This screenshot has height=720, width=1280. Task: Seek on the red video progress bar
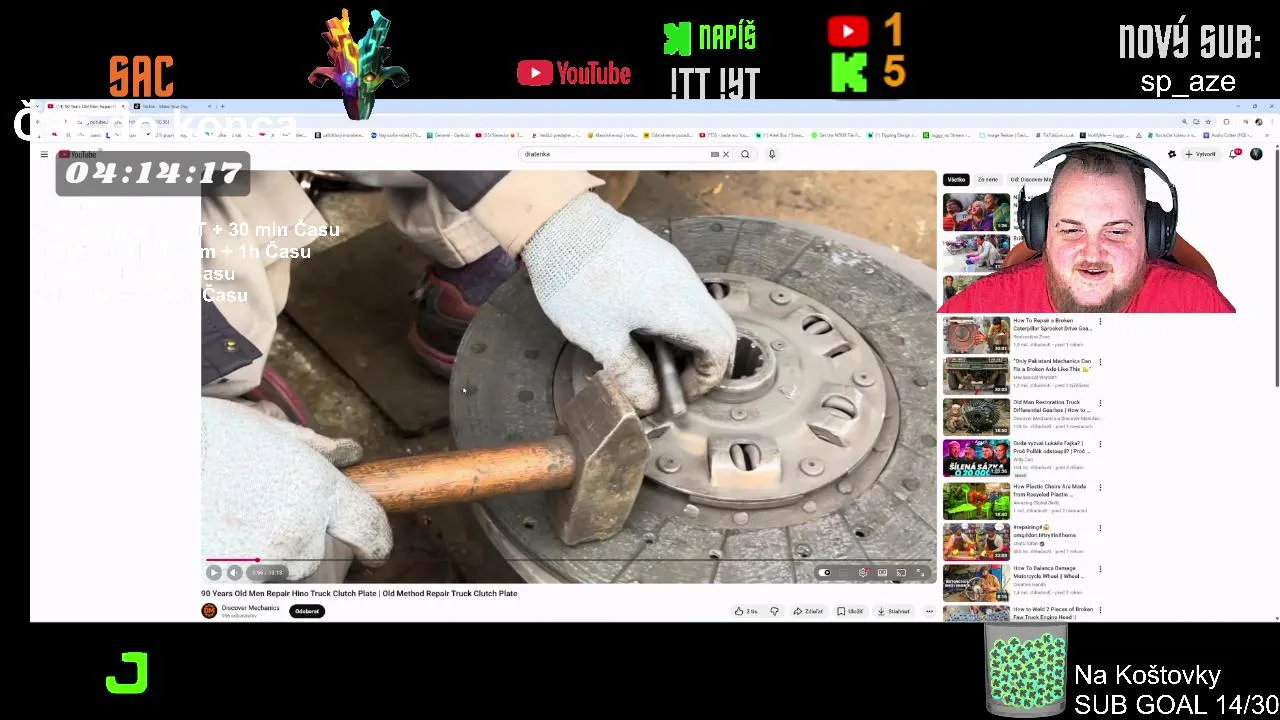pyautogui.click(x=569, y=560)
